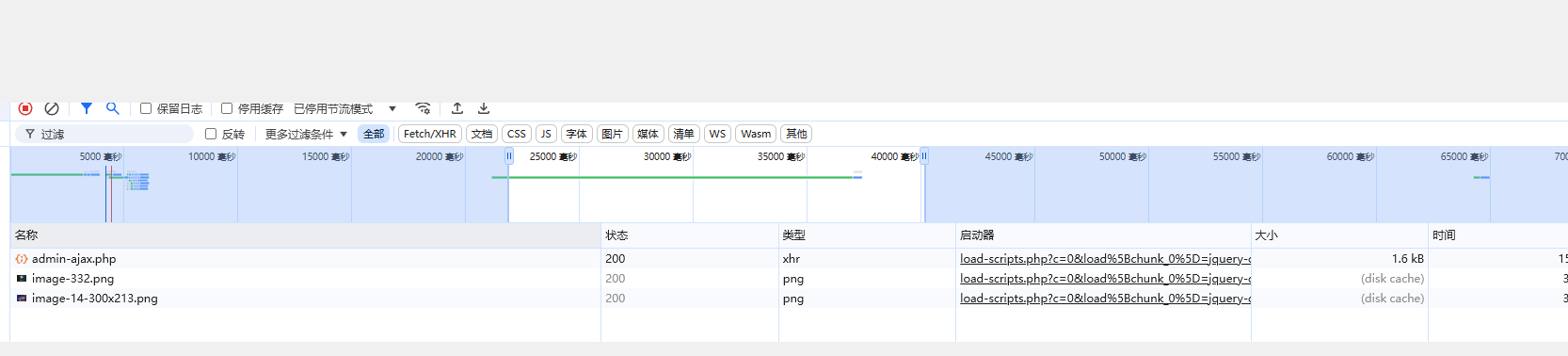Sort by the 时间 column header
This screenshot has height=356, width=1568.
[x=1497, y=235]
